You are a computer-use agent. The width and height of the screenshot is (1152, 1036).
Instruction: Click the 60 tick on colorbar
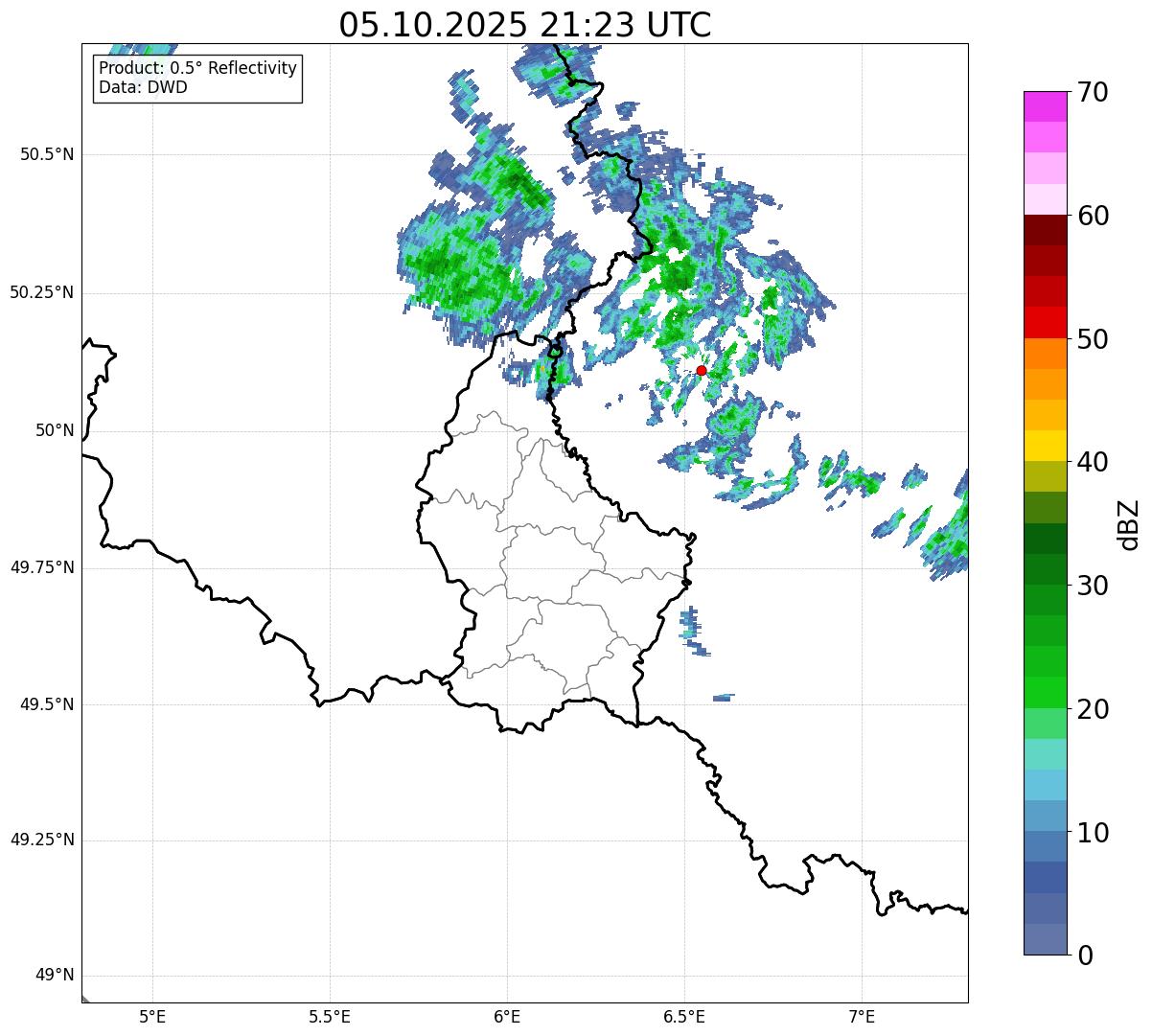point(1094,216)
